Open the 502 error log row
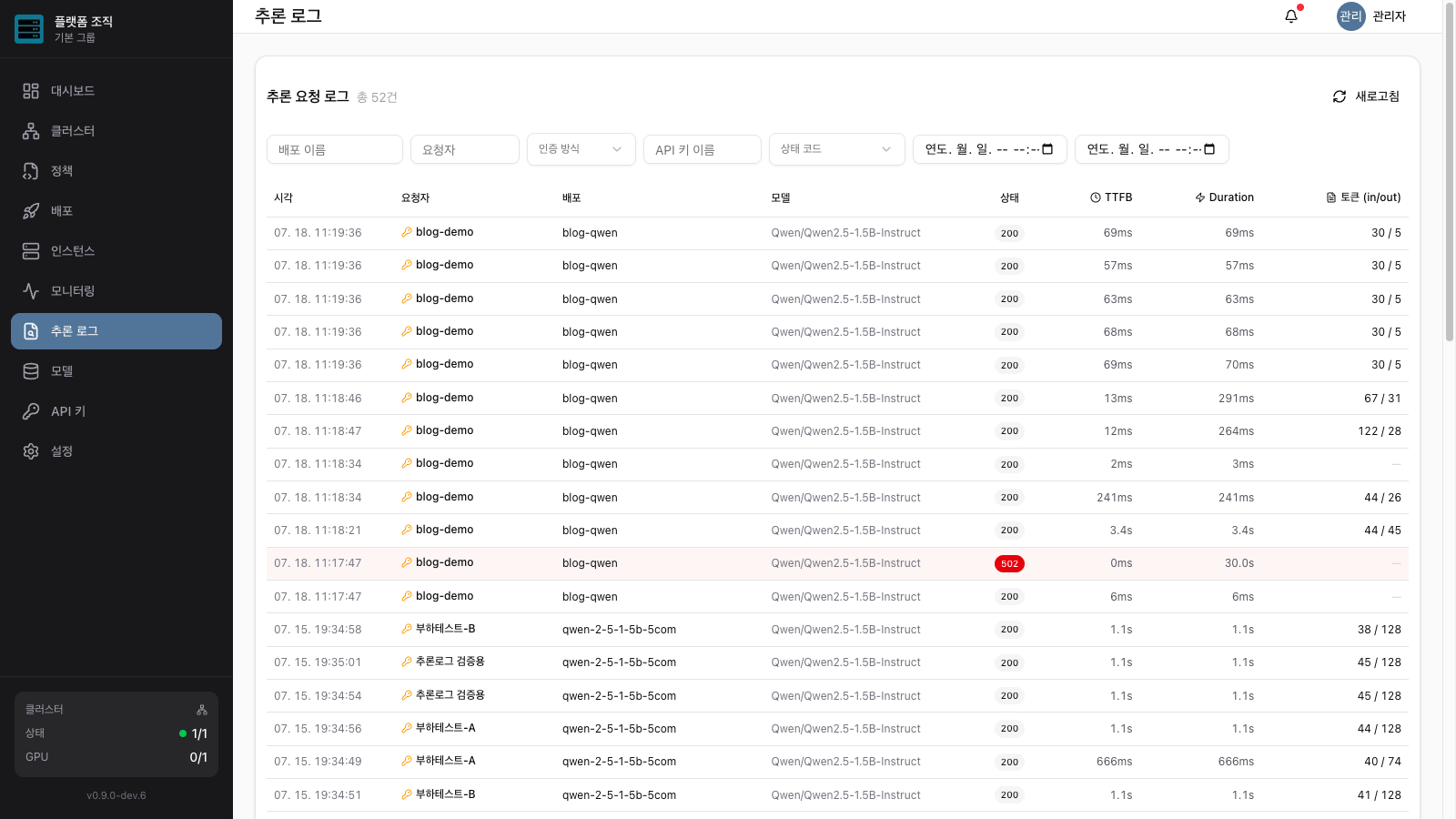1456x819 pixels. (837, 563)
